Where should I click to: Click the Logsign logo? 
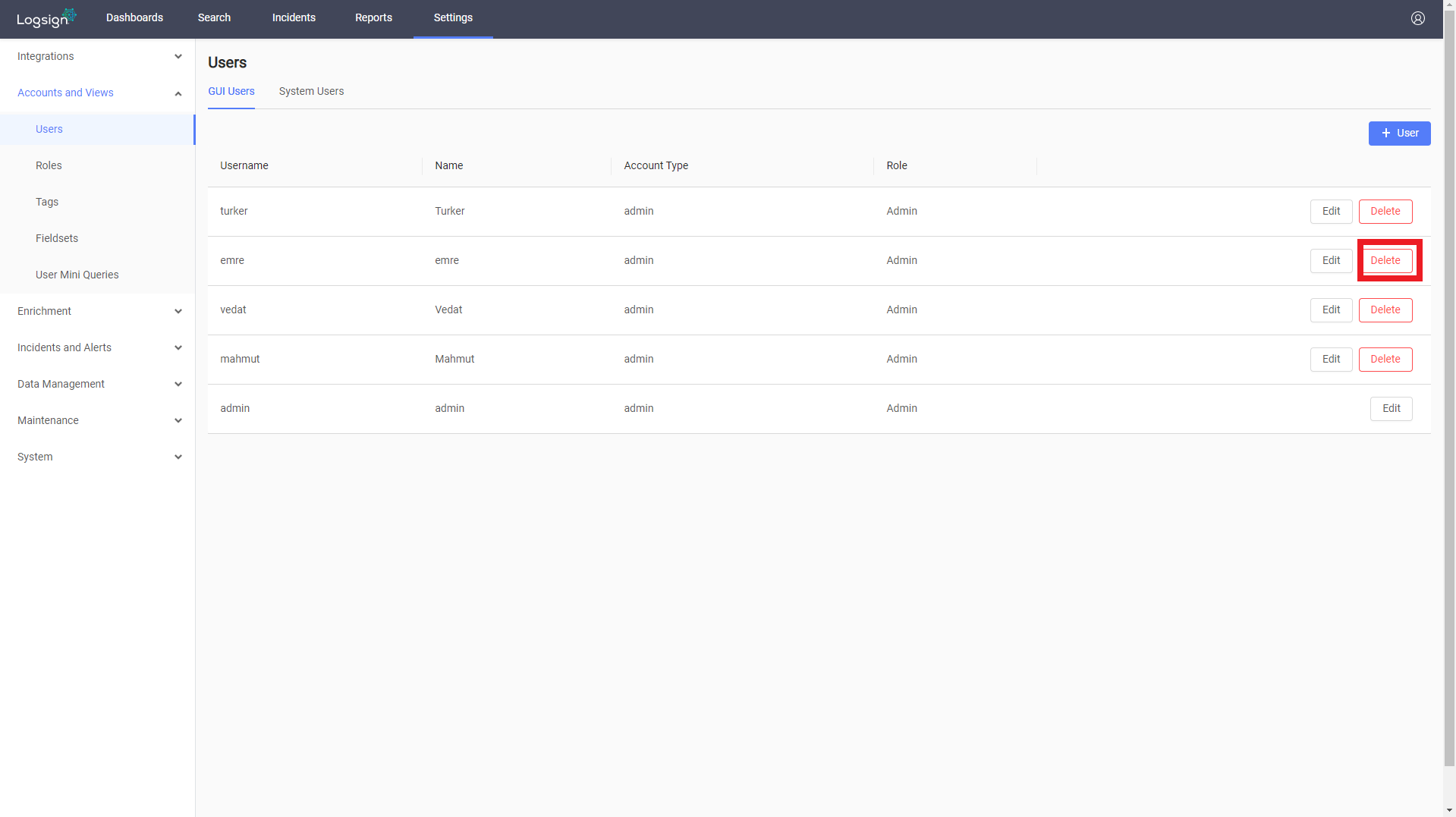coord(46,18)
